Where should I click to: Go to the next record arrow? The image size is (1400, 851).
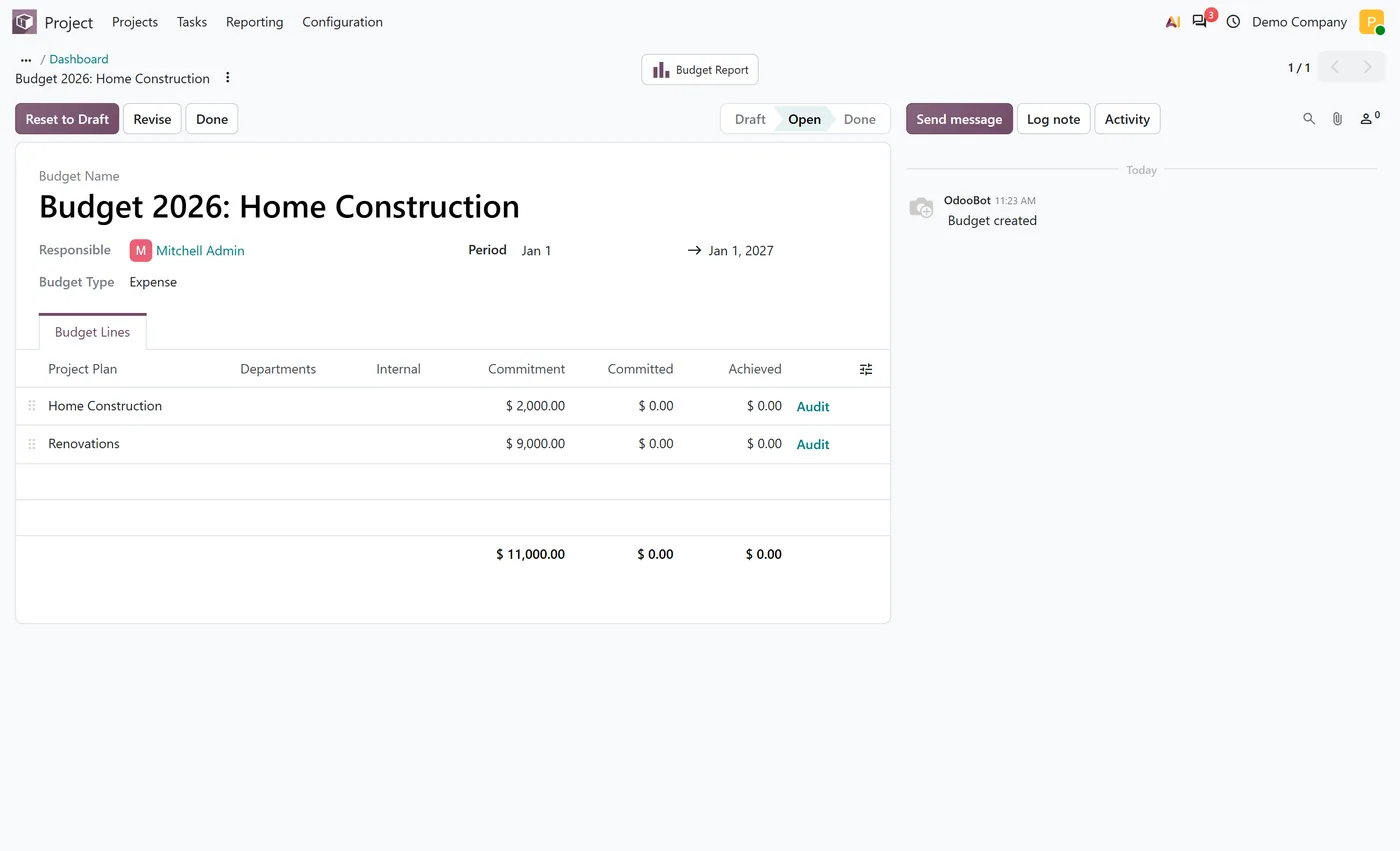(1368, 67)
